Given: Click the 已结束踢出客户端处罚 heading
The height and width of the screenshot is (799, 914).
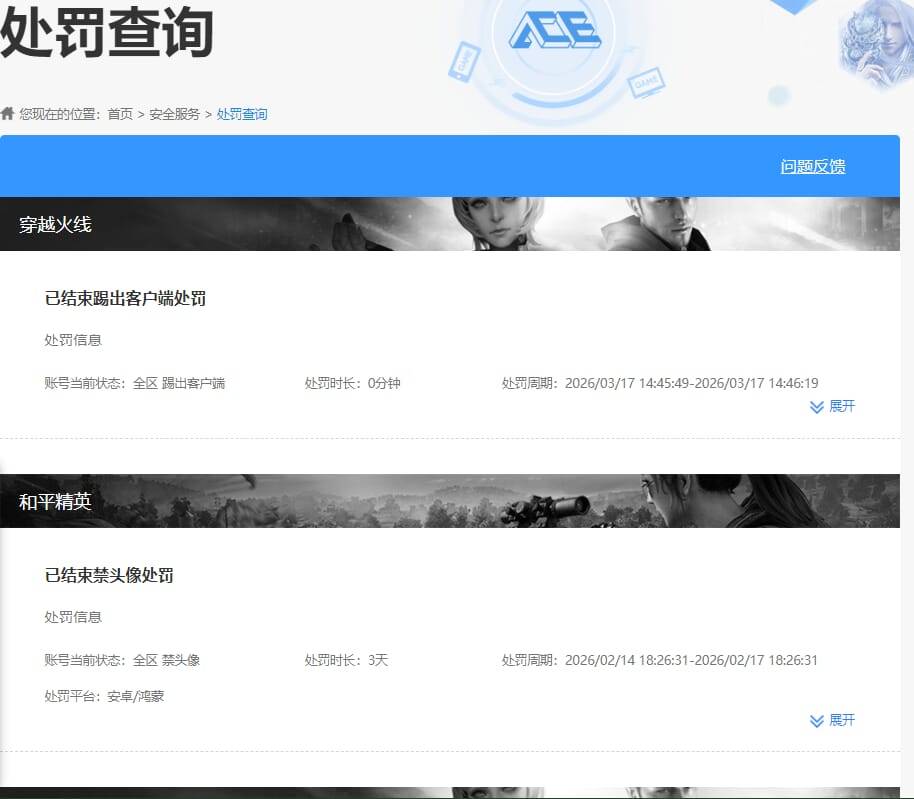Looking at the screenshot, I should (125, 298).
